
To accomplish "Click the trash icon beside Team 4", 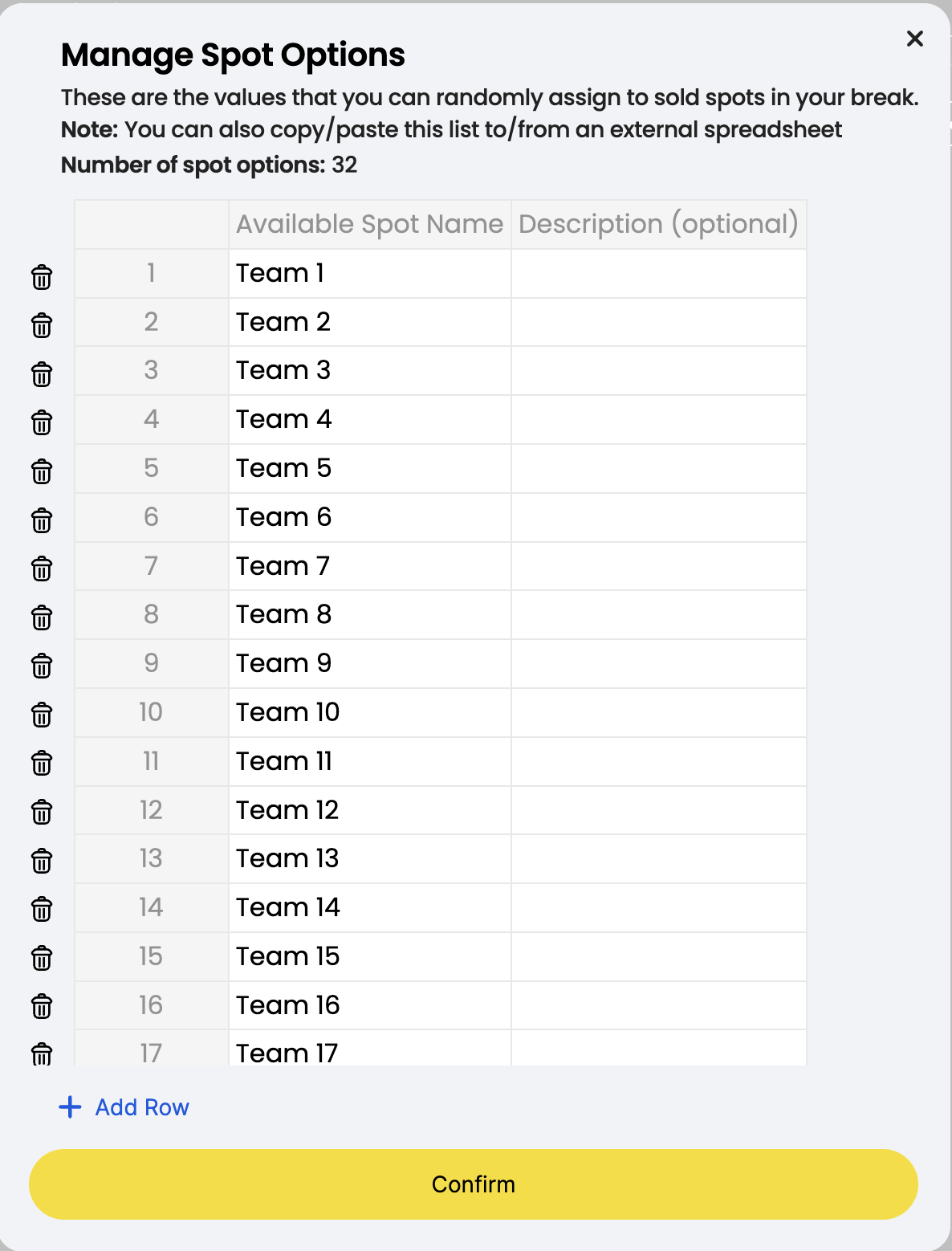I will [x=42, y=422].
